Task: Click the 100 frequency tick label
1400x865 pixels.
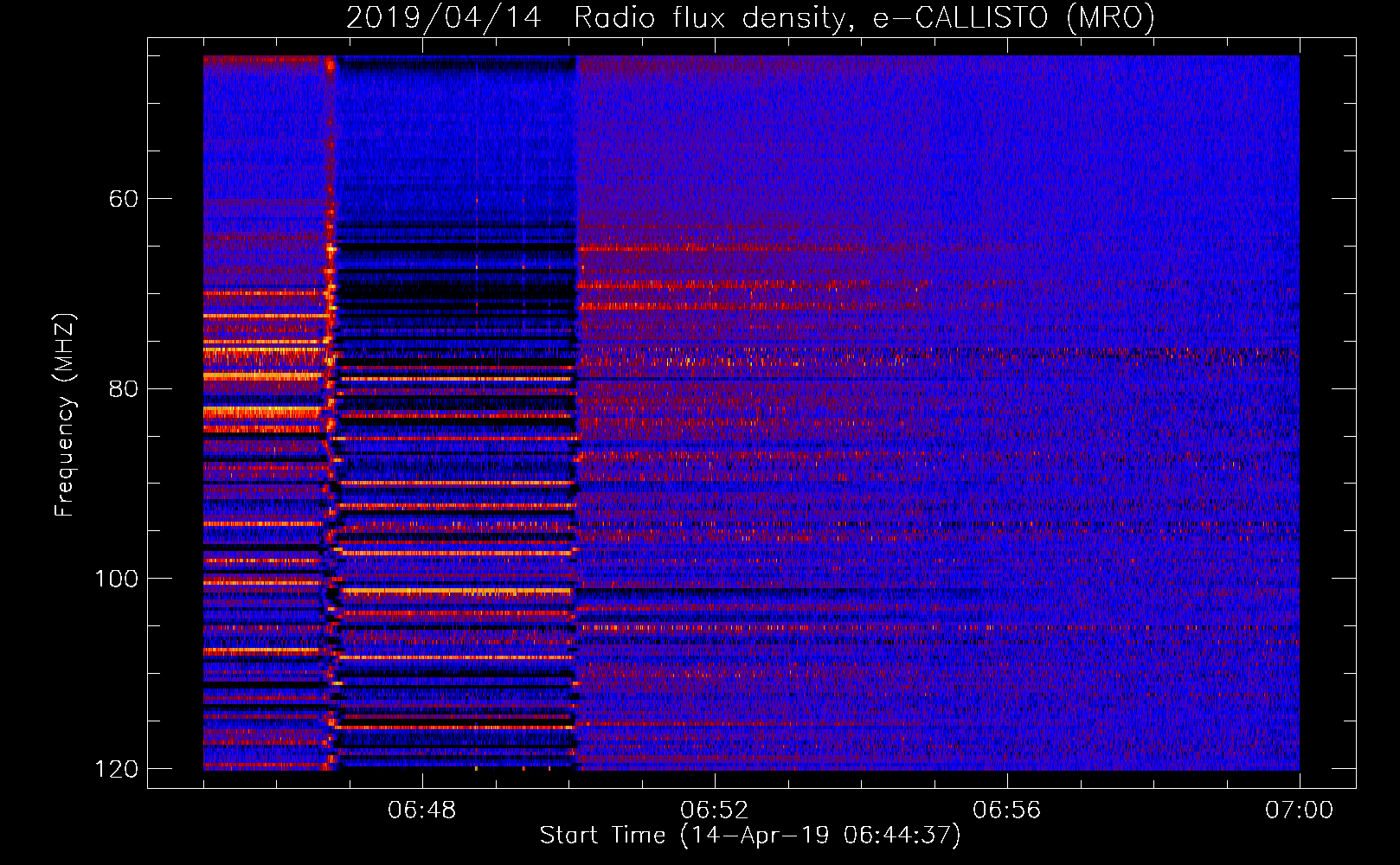Action: tap(117, 579)
